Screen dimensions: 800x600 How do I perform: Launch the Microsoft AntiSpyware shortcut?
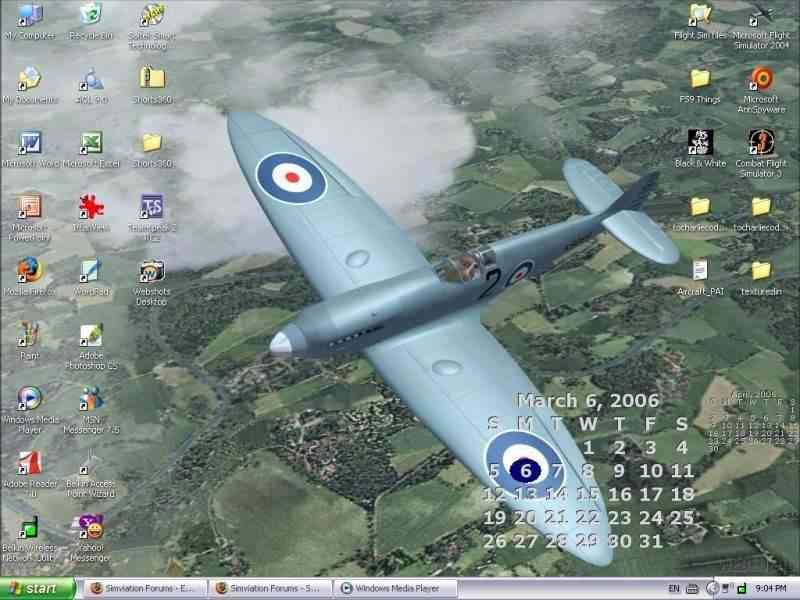click(761, 78)
